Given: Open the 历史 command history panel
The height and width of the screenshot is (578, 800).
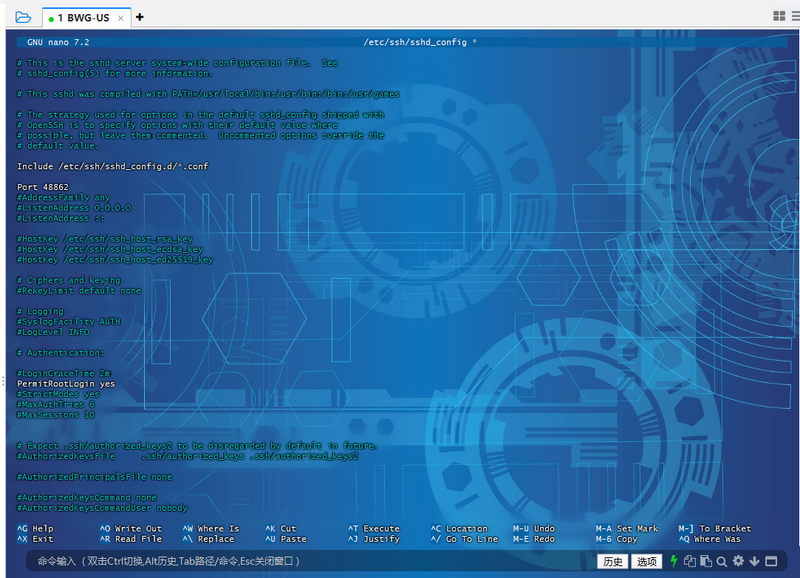Looking at the screenshot, I should click(612, 561).
